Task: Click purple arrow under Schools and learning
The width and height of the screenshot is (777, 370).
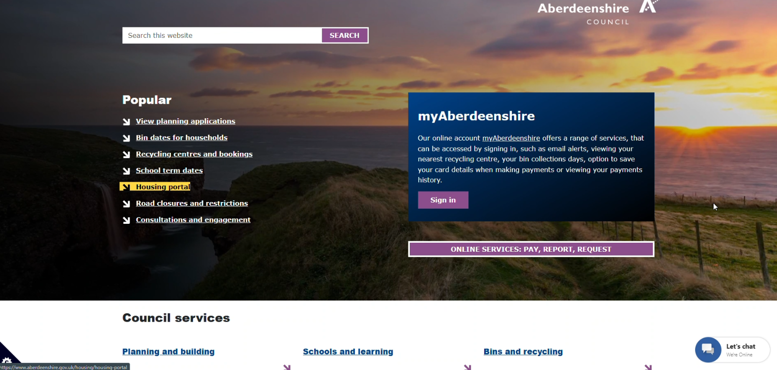Action: click(x=467, y=368)
